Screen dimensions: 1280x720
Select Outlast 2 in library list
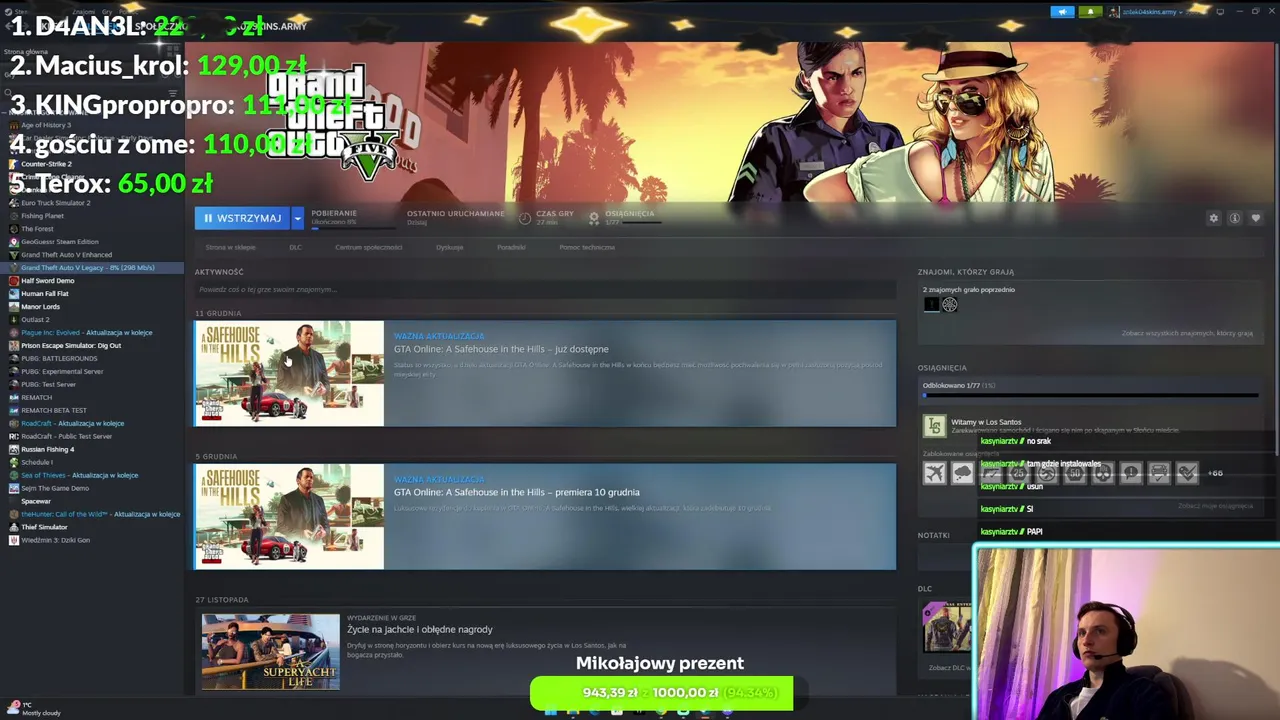coord(35,320)
